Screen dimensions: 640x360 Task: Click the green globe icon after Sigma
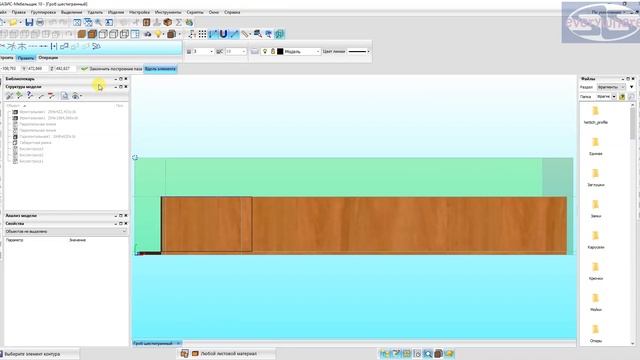coord(189,22)
